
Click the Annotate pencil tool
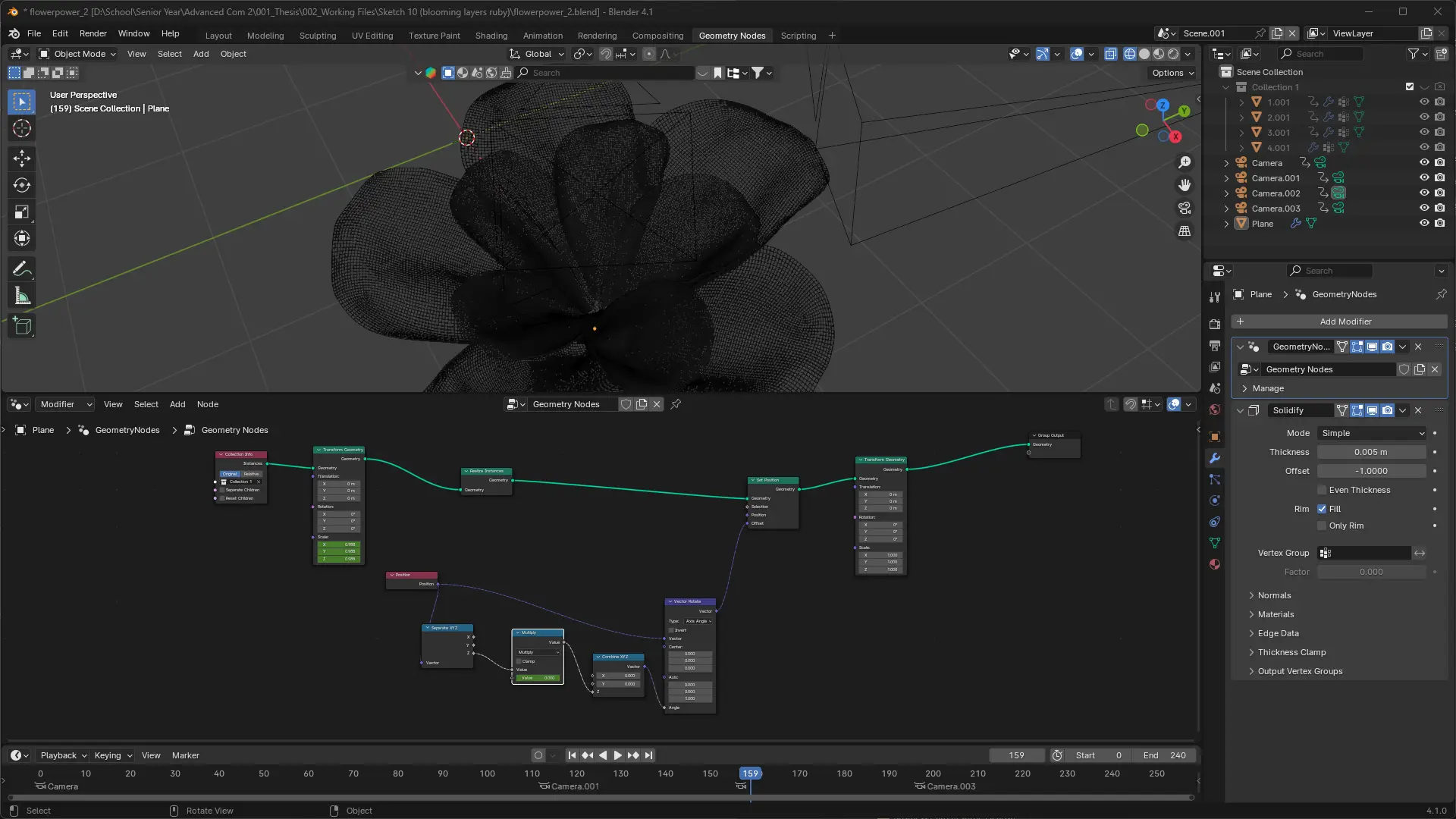tap(22, 268)
